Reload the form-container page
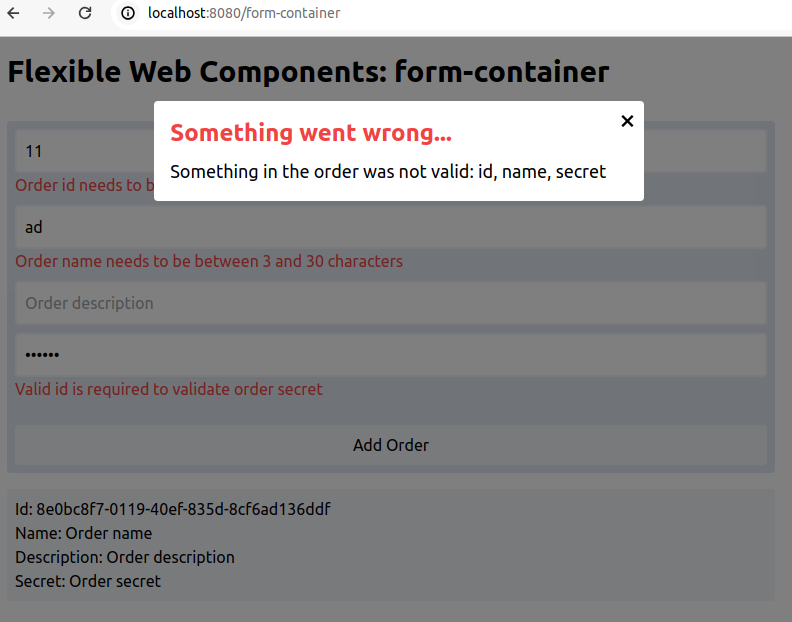792x622 pixels. [x=85, y=13]
